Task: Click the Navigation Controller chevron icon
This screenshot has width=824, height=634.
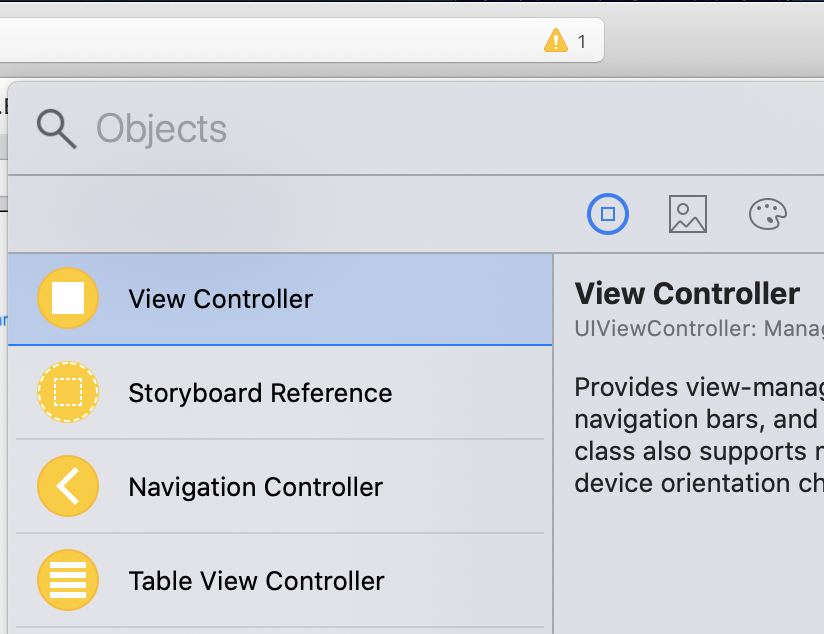Action: [68, 487]
